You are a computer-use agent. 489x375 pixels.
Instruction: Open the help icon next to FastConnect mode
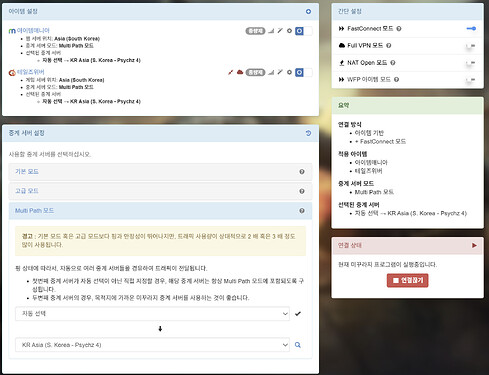point(399,29)
